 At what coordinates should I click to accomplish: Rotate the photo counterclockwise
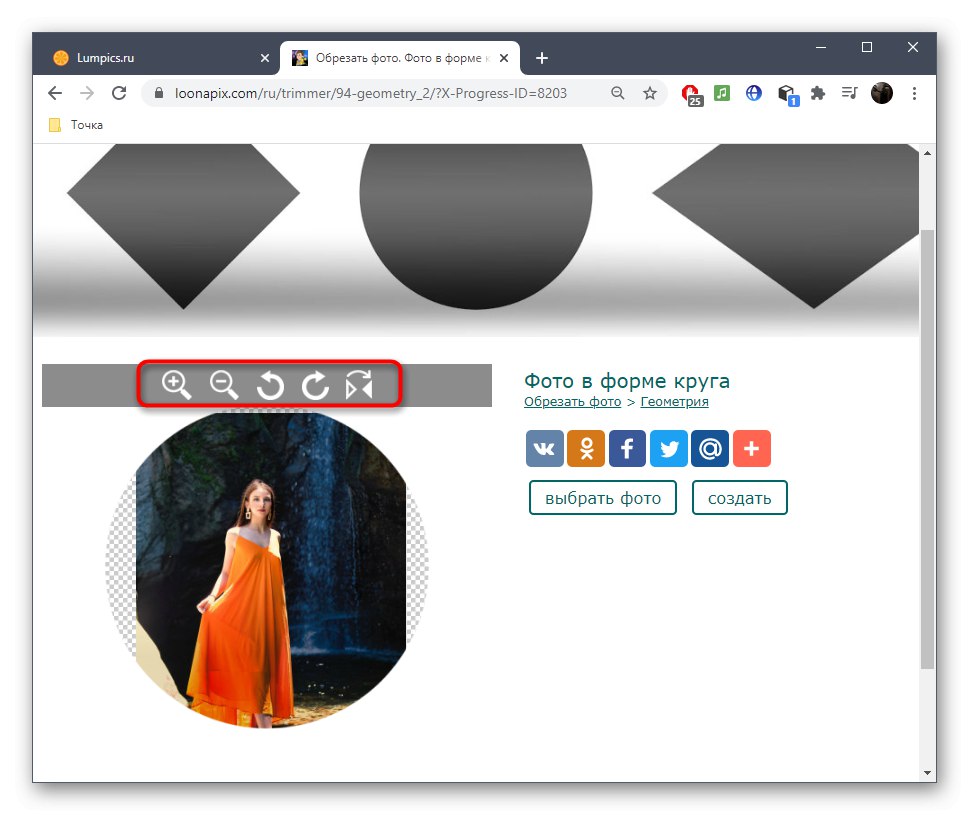tap(270, 386)
